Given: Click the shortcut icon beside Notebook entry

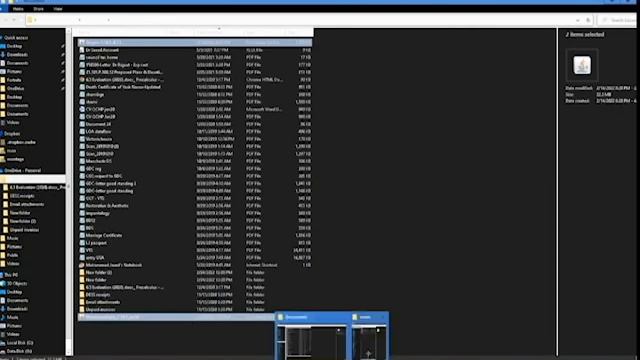Looking at the screenshot, I should [x=82, y=265].
